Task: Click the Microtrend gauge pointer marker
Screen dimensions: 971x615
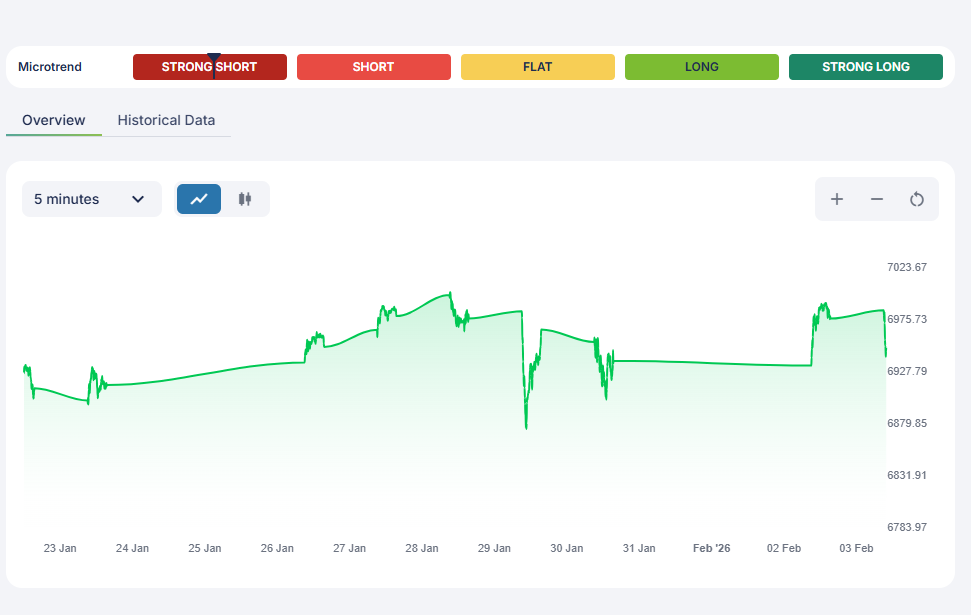Action: point(213,64)
